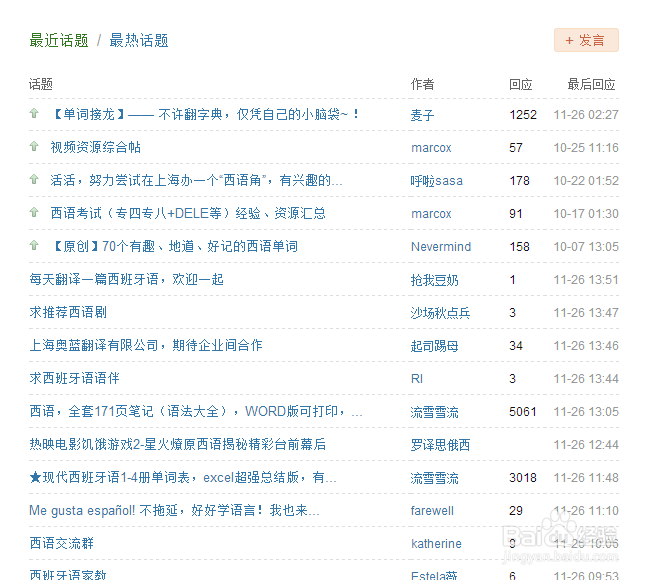
Task: Click last reply time 11-26 12:44
Action: click(x=586, y=445)
